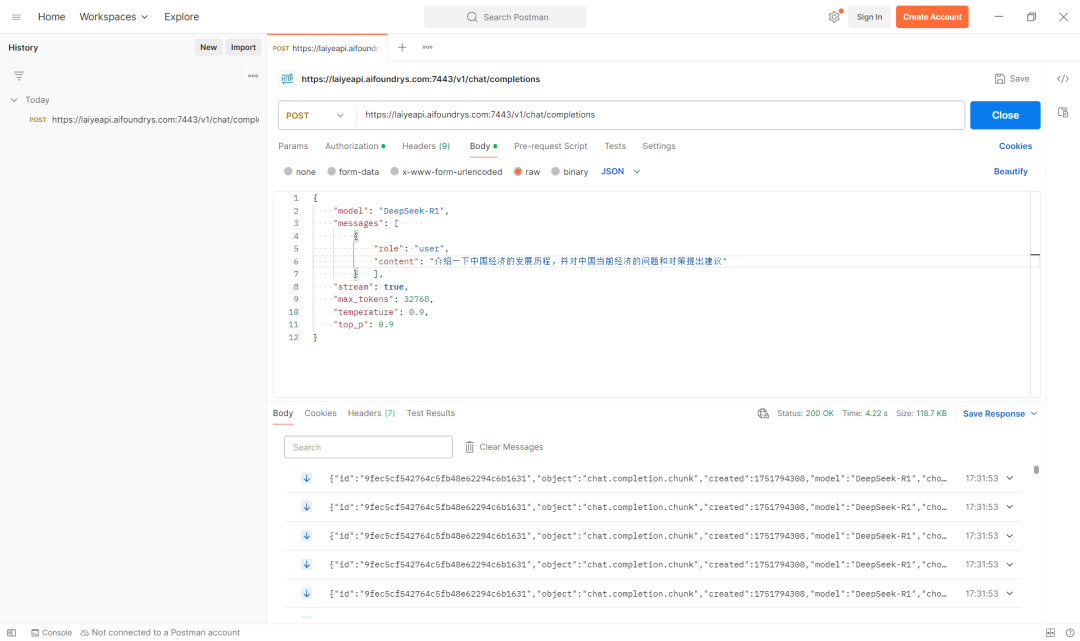
Task: Click the Beautify link
Action: coord(1010,171)
